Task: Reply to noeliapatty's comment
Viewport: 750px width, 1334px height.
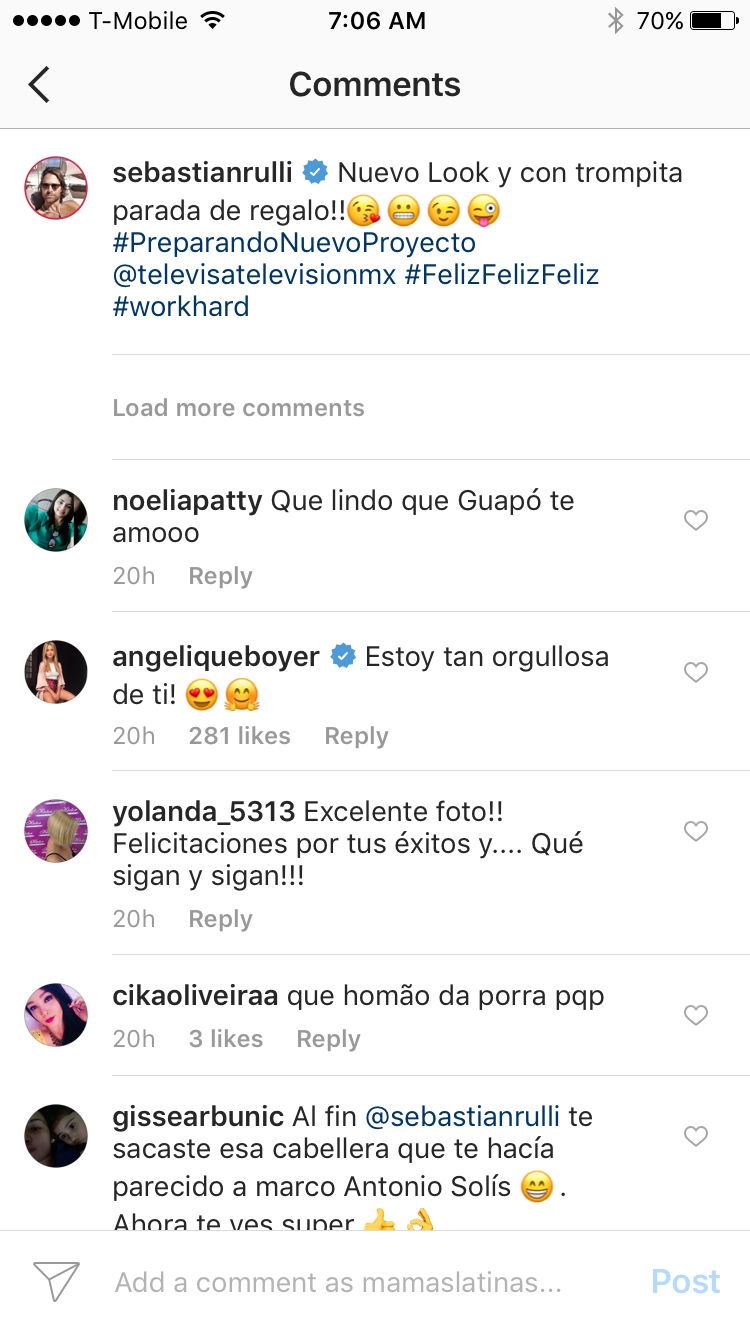Action: (220, 576)
